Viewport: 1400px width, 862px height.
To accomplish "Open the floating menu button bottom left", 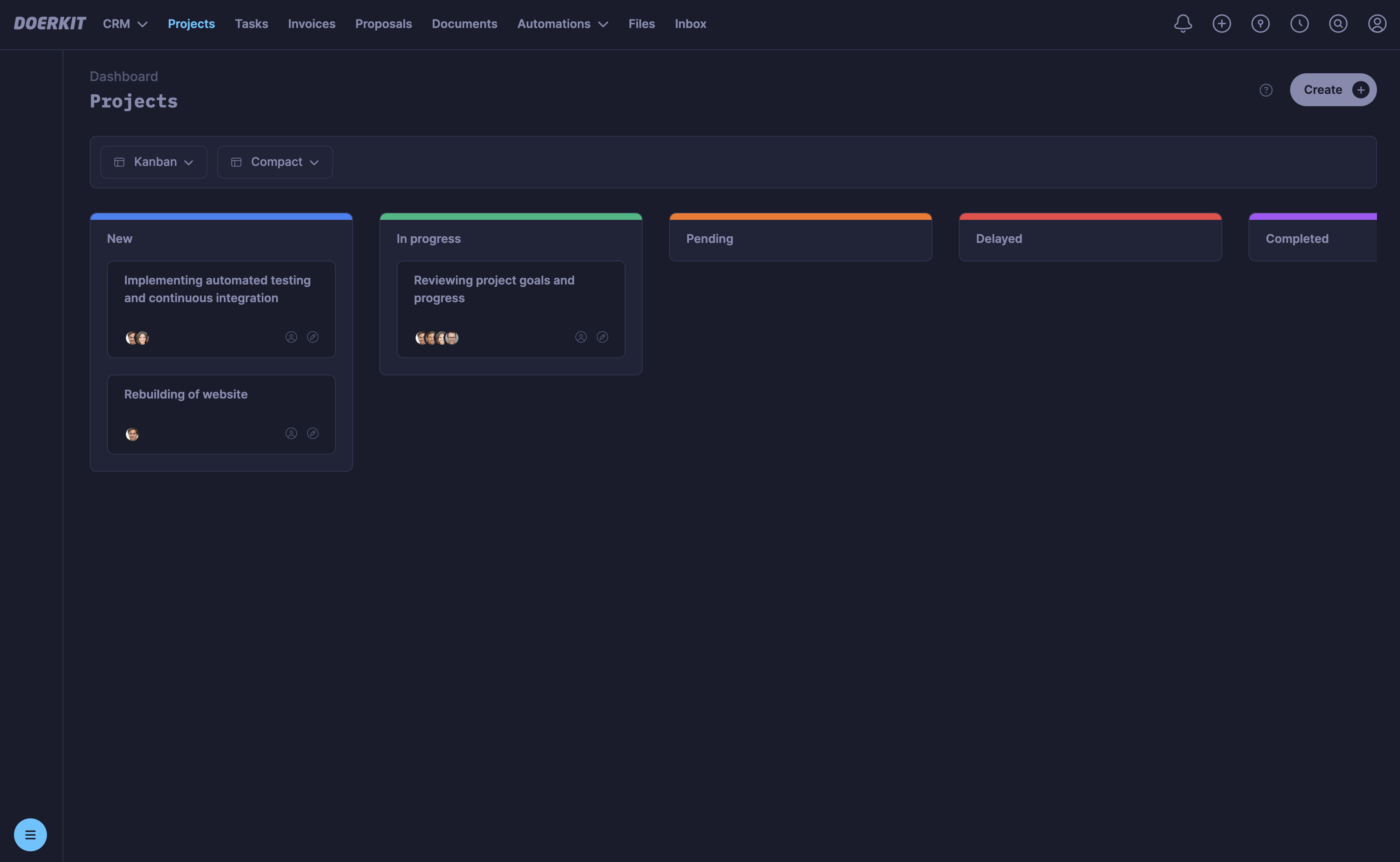I will pos(30,834).
